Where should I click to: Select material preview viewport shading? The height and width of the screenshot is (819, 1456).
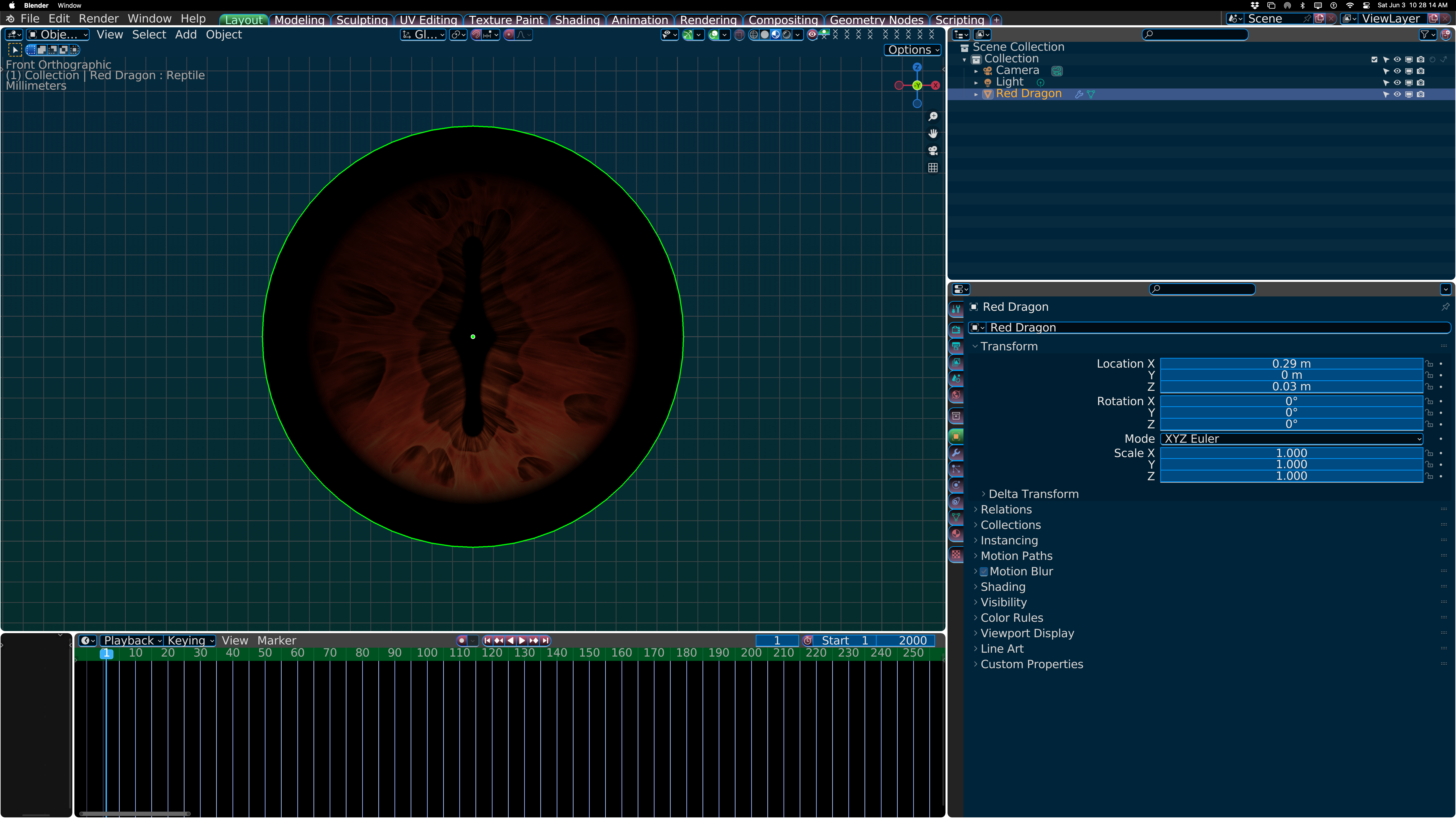click(x=776, y=35)
